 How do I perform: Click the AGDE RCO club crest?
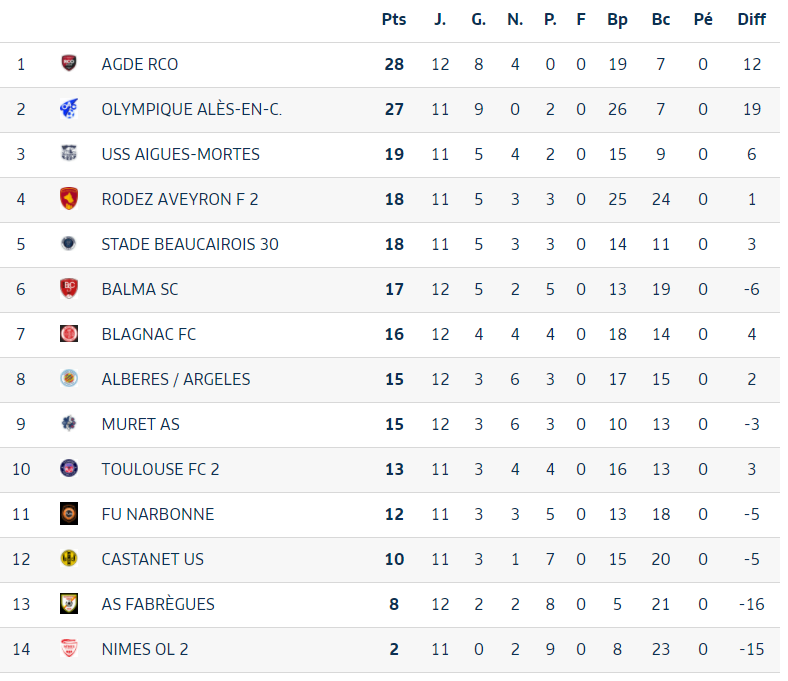point(69,63)
